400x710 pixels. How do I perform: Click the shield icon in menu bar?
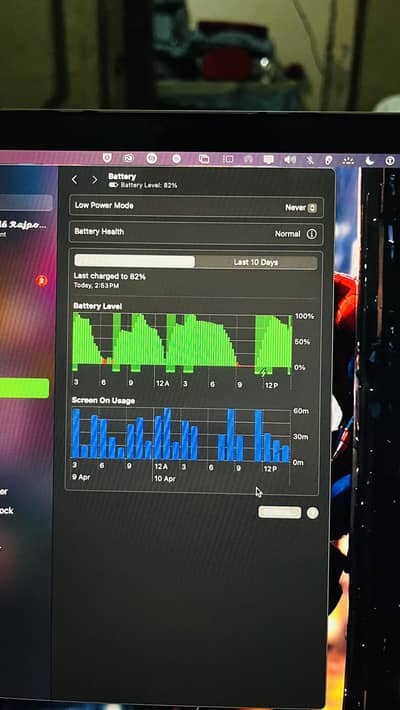click(x=107, y=158)
